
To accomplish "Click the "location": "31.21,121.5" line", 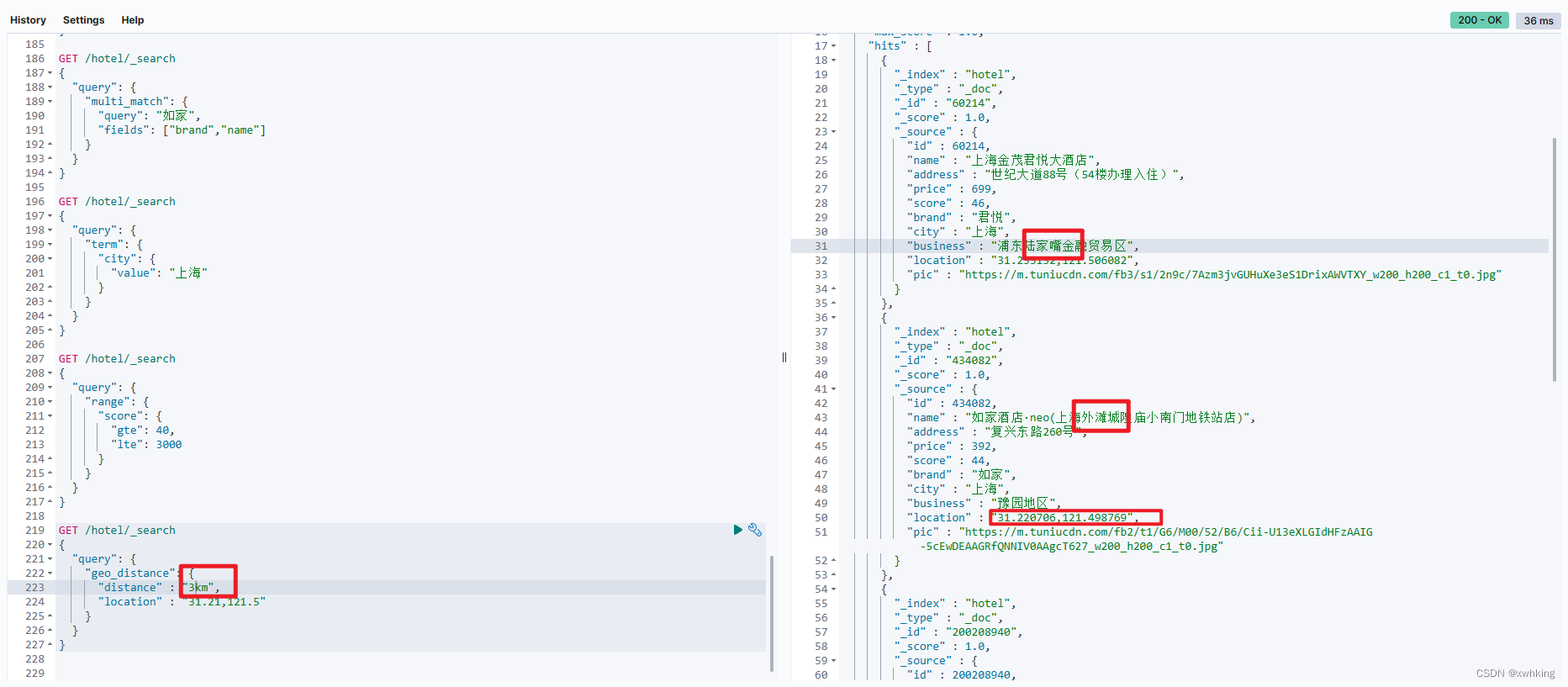I will point(182,602).
